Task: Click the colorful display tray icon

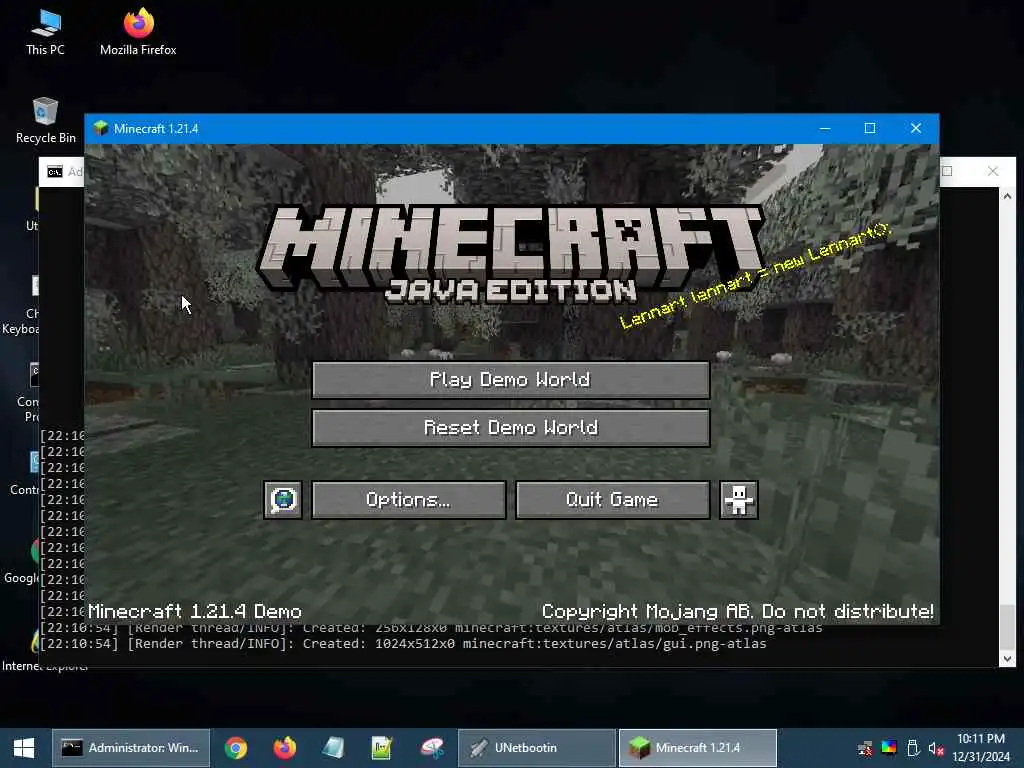Action: pos(889,748)
